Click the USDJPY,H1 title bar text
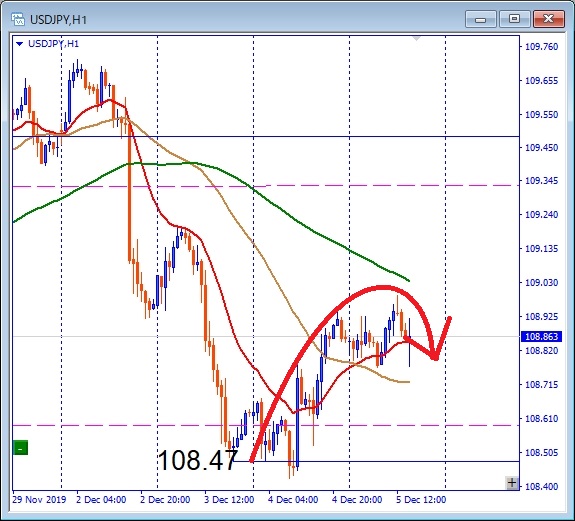The width and height of the screenshot is (575, 521). (x=58, y=19)
